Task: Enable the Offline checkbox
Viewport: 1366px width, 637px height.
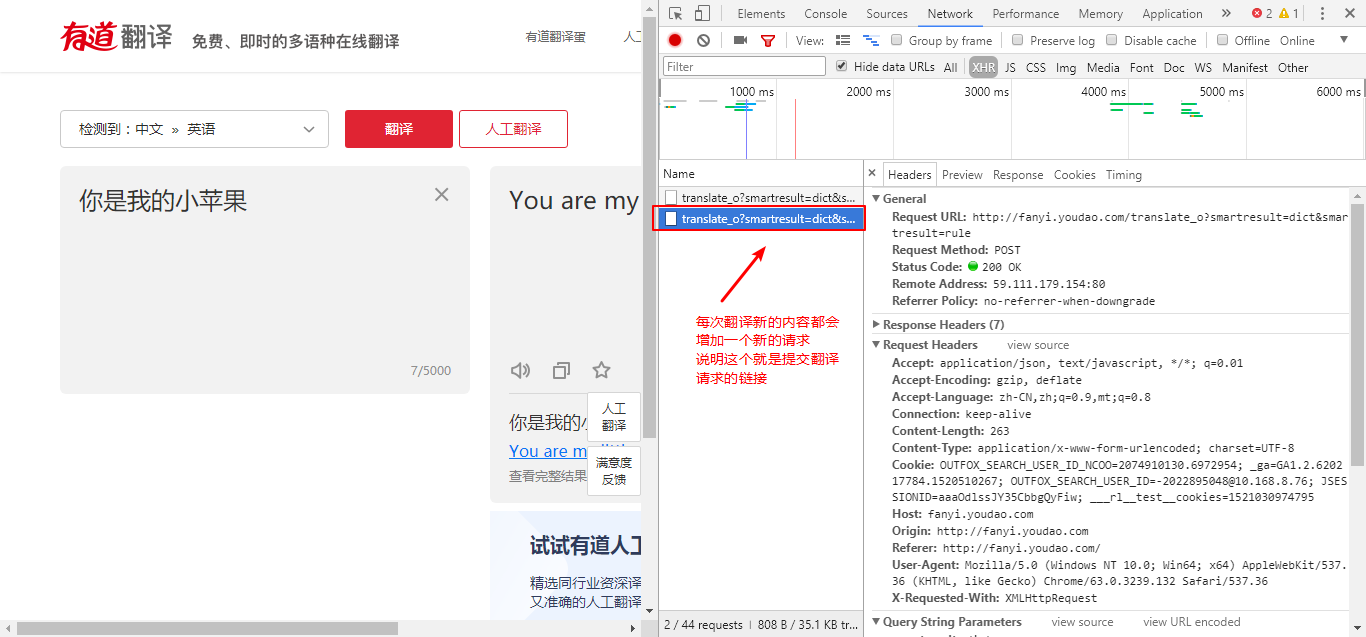Action: click(x=1222, y=40)
